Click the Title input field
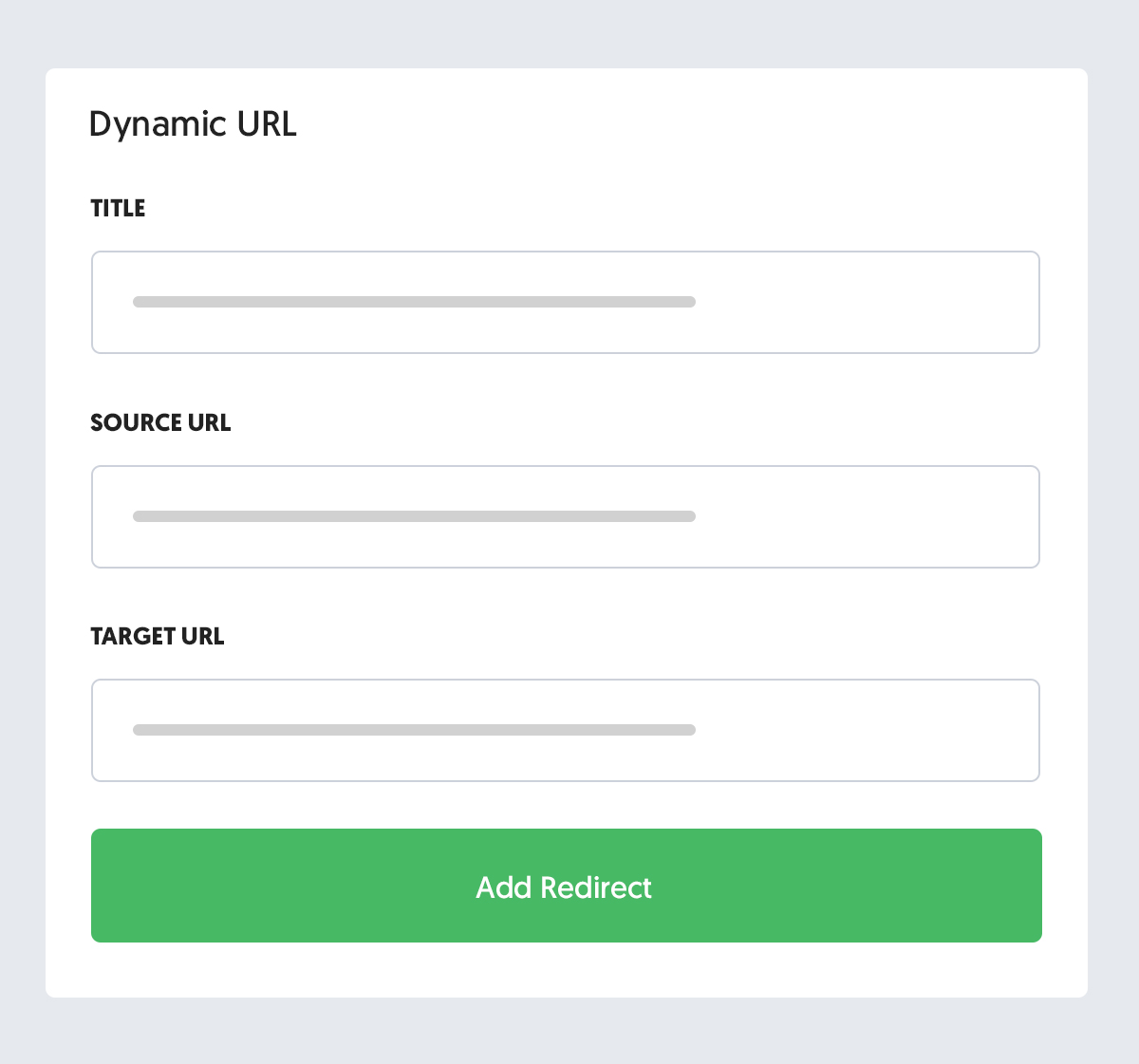The height and width of the screenshot is (1064, 1139). [566, 302]
